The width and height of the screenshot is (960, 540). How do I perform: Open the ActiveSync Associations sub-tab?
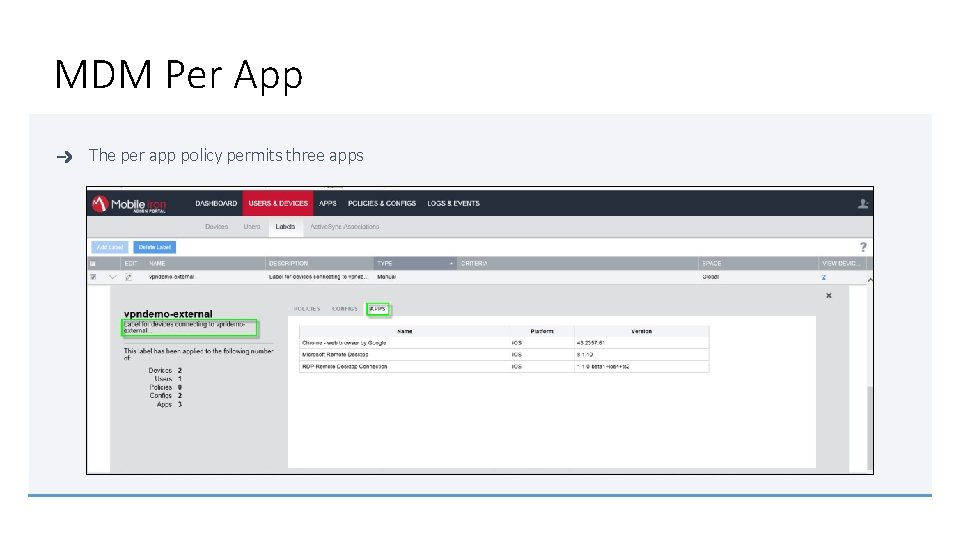pos(345,227)
